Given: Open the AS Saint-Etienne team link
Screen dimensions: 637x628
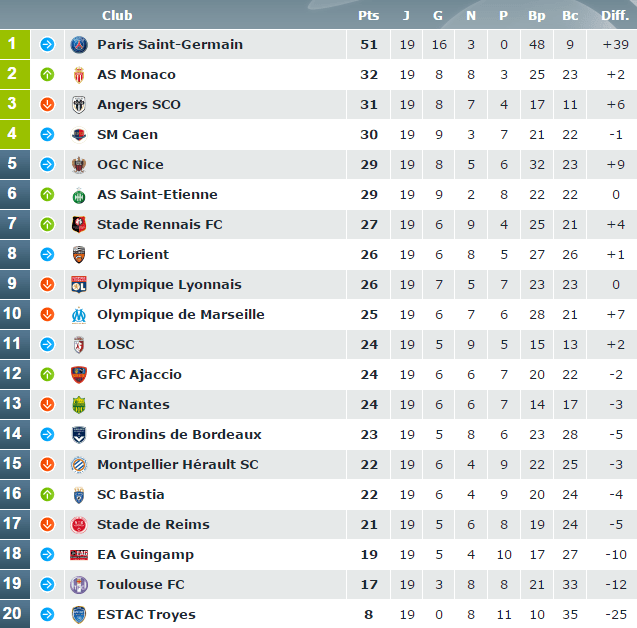Looking at the screenshot, I should point(157,195).
